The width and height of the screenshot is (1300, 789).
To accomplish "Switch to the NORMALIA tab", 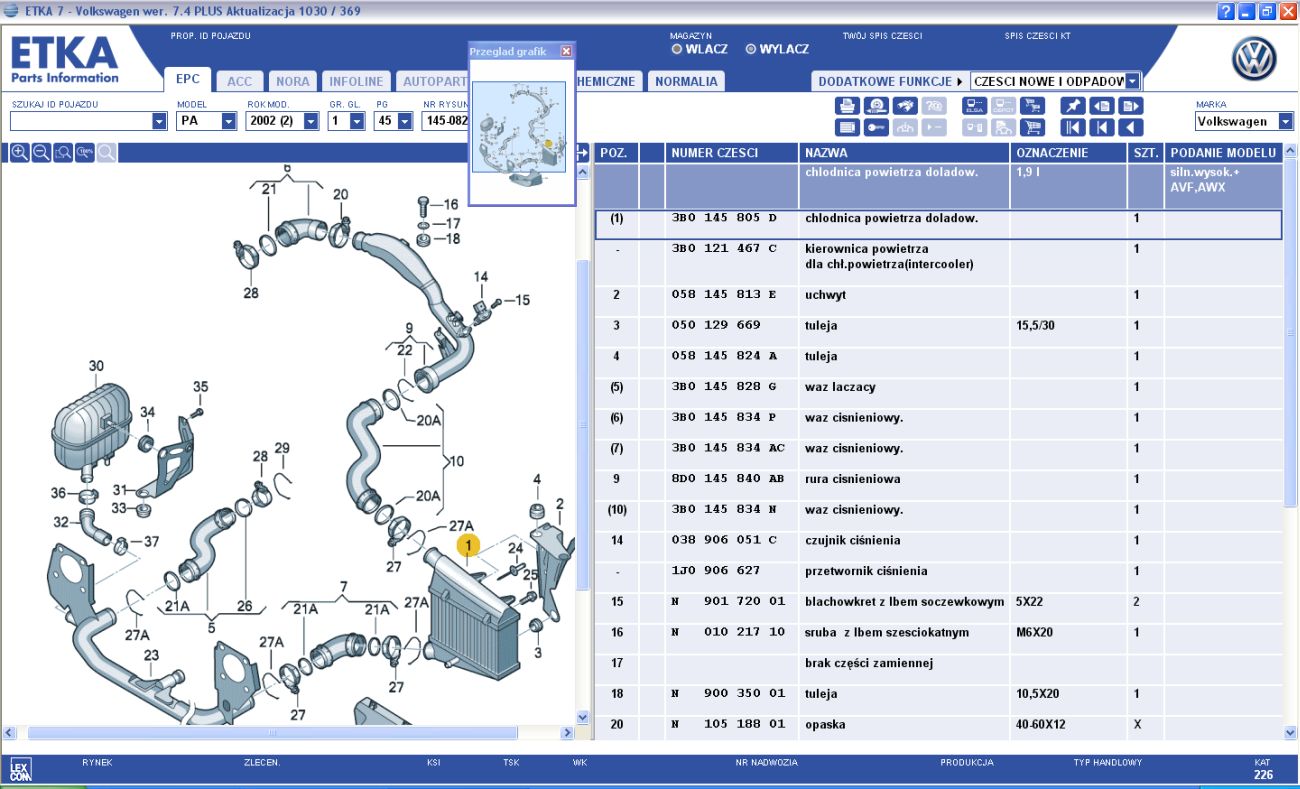I will point(686,81).
